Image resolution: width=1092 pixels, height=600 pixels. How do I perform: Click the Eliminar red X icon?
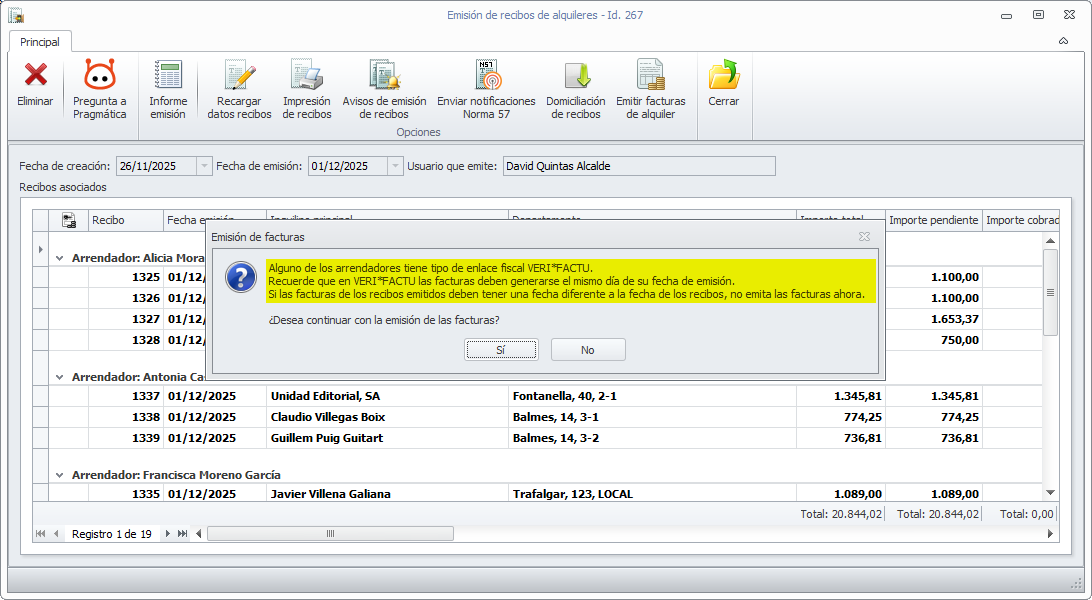(x=36, y=74)
